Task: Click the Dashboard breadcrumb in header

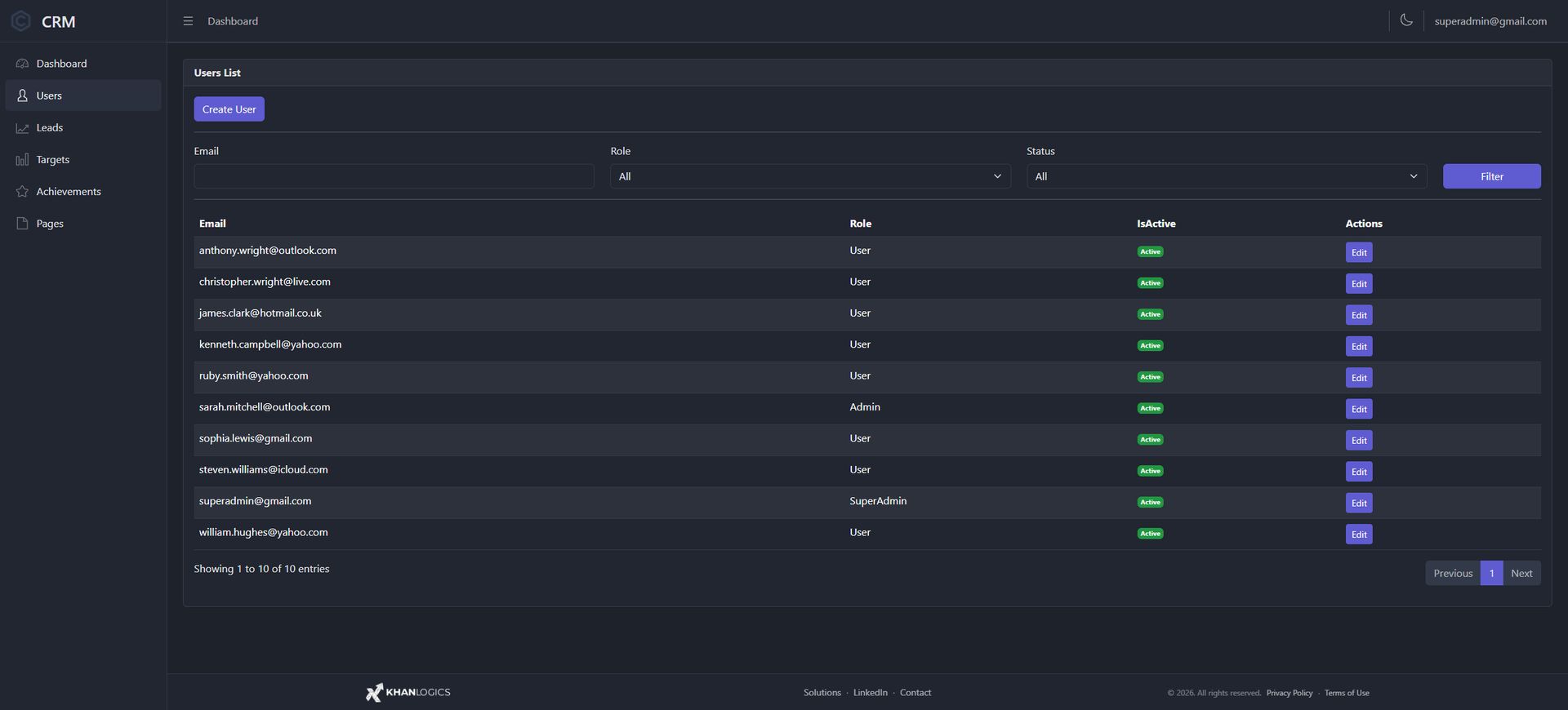Action: point(233,21)
